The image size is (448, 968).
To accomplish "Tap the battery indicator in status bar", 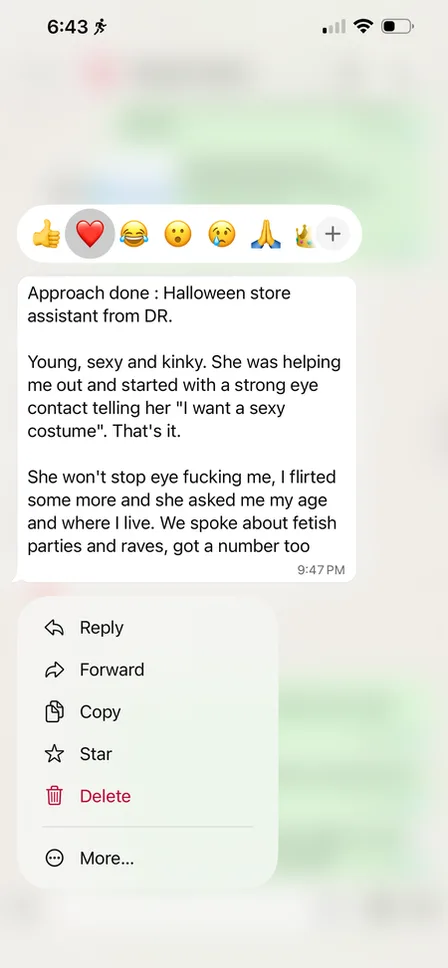I will (x=398, y=27).
